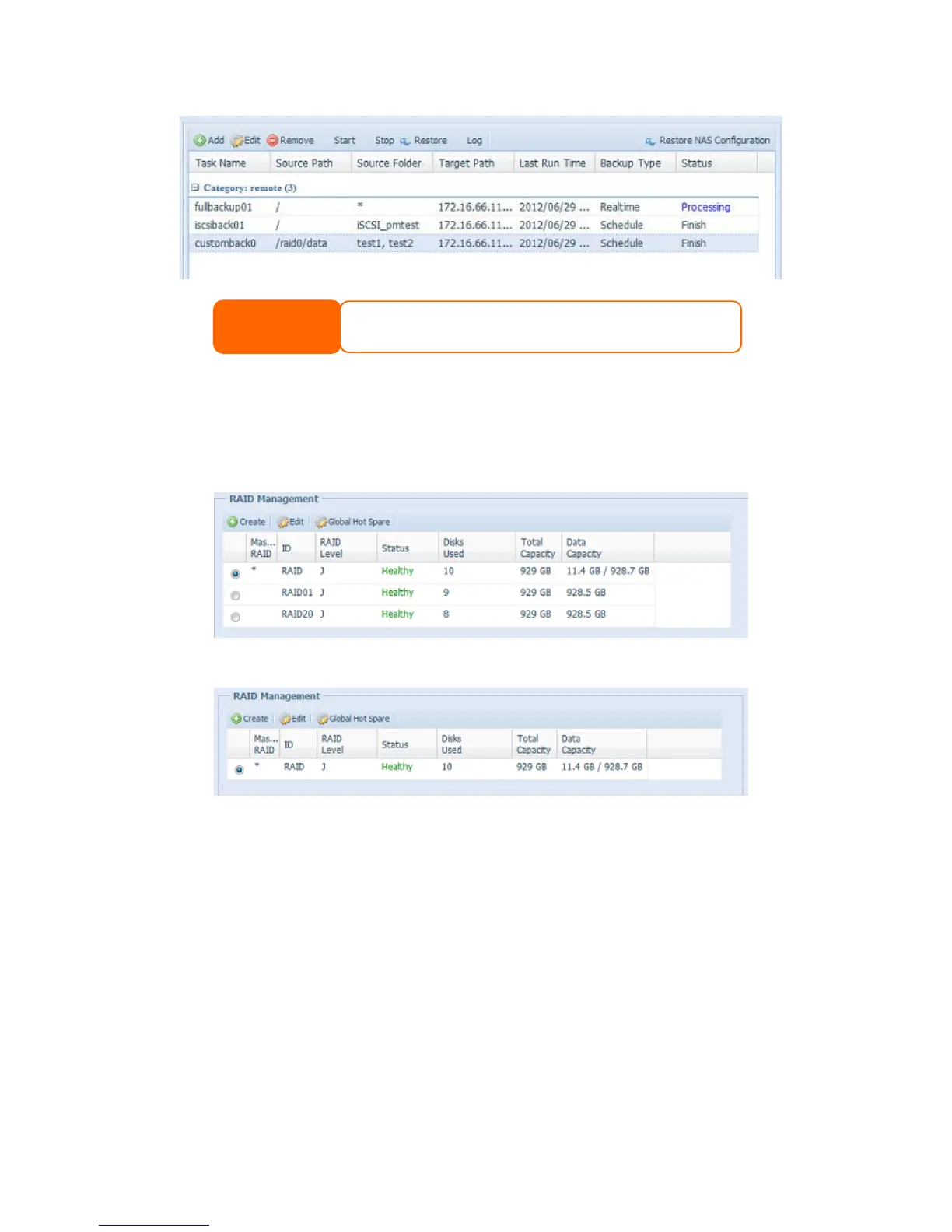Screen dimensions: 952x1232
Task: Click the green Add icon in backup toolbar
Action: (x=200, y=140)
